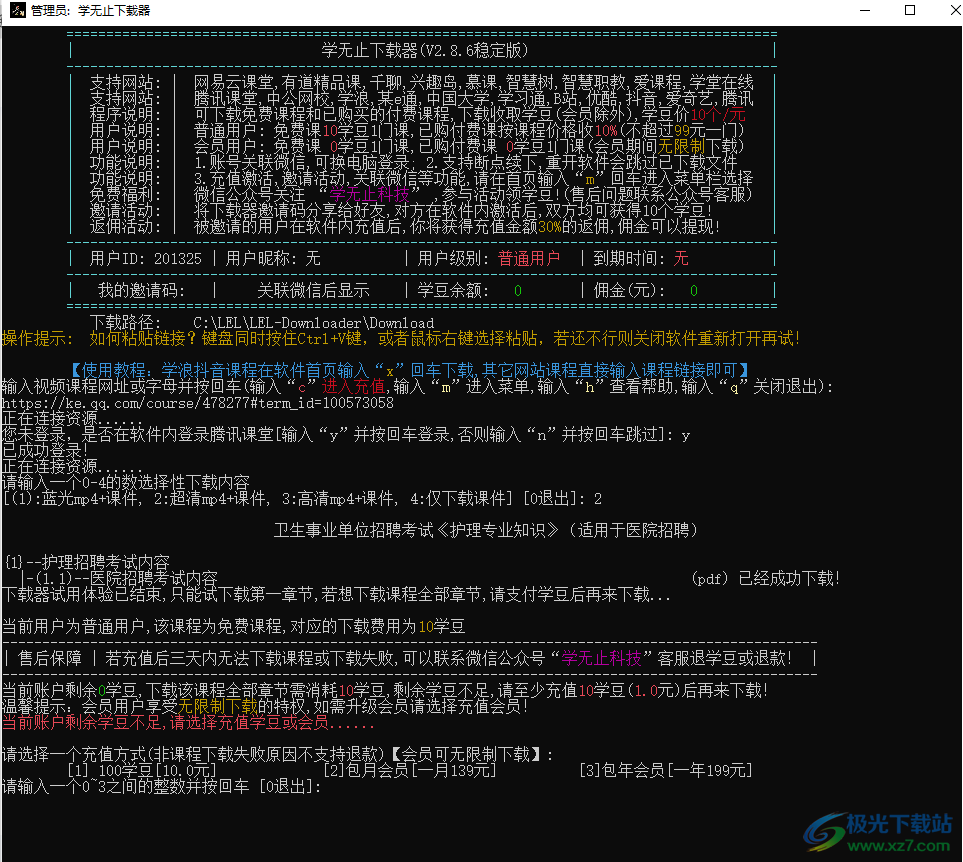Click the input prompt 请输入一个0~3之间的整数并按回车
This screenshot has width=963, height=862.
(x=125, y=786)
